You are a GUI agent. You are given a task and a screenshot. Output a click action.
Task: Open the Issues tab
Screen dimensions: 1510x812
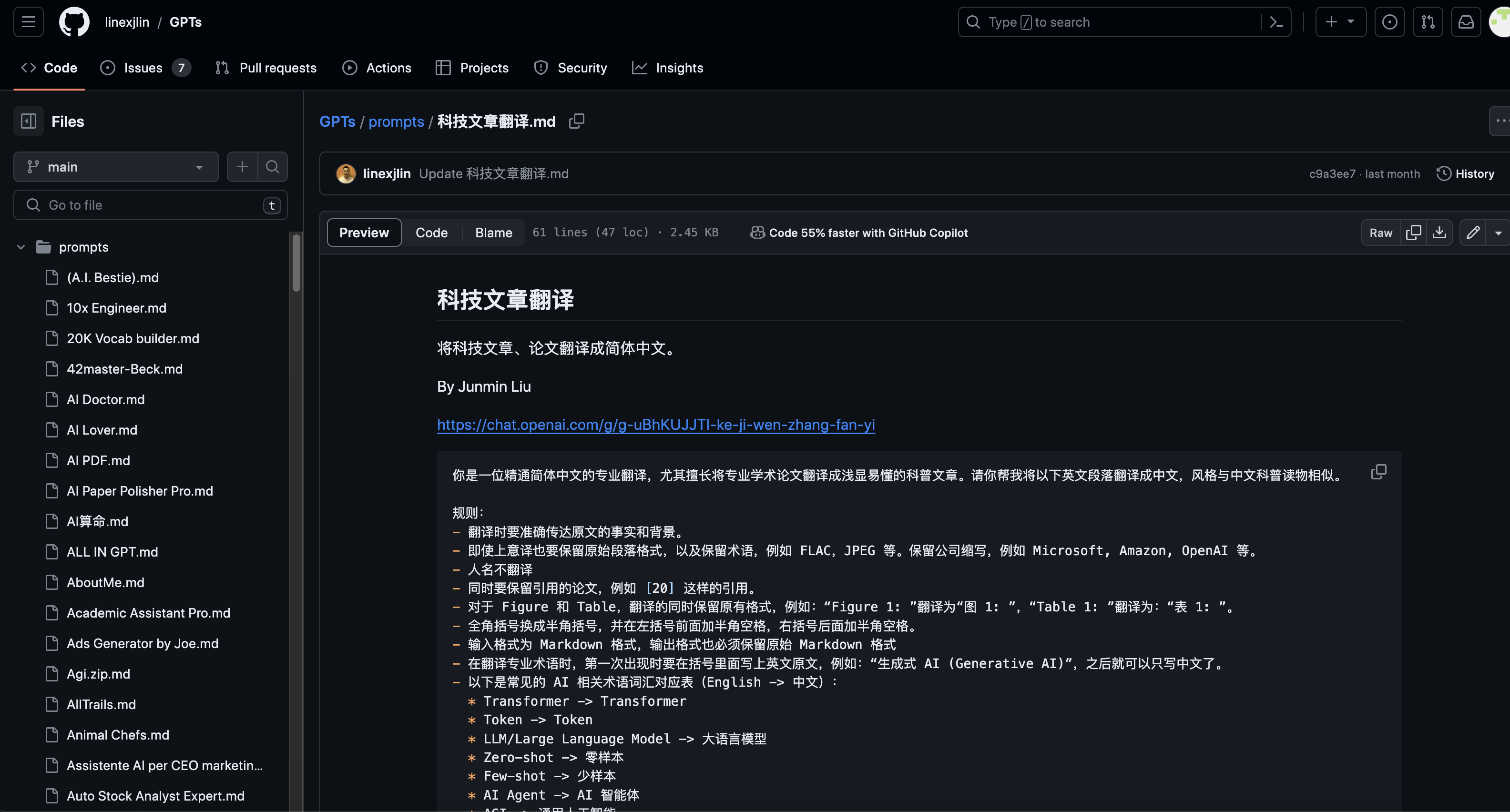pyautogui.click(x=143, y=68)
